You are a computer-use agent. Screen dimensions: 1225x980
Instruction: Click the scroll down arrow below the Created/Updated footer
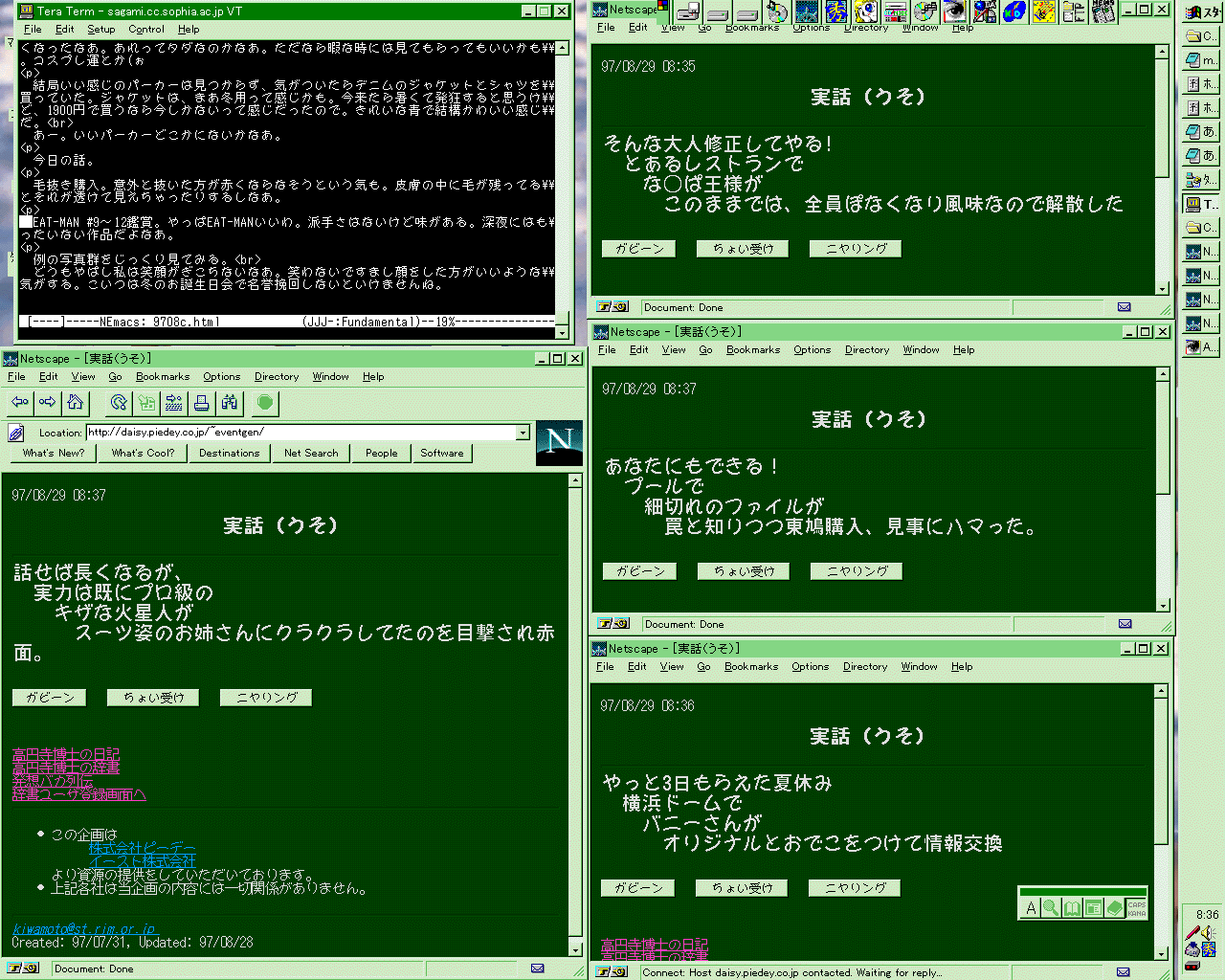coord(575,950)
